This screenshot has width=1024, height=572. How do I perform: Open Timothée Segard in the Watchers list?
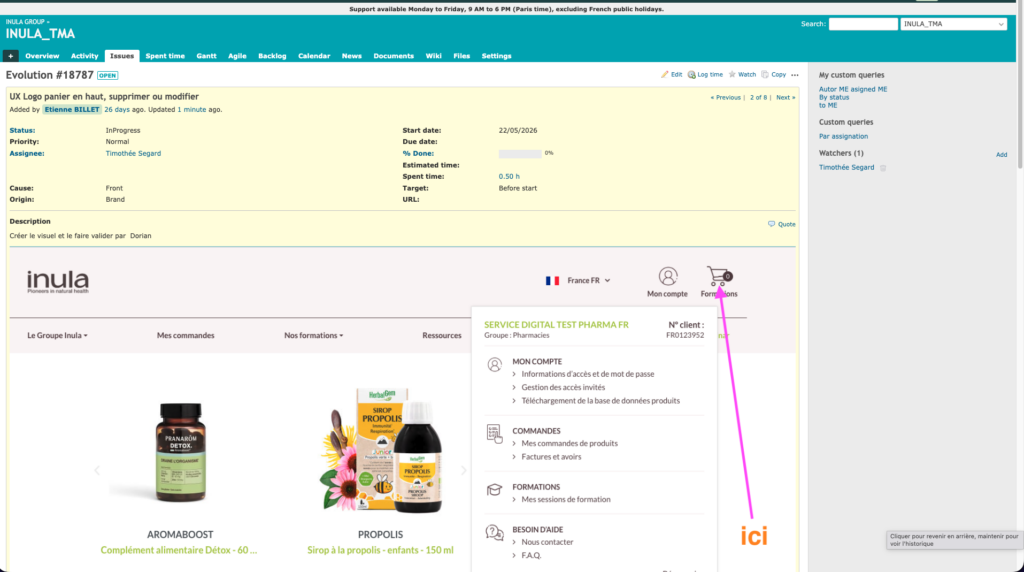point(846,168)
